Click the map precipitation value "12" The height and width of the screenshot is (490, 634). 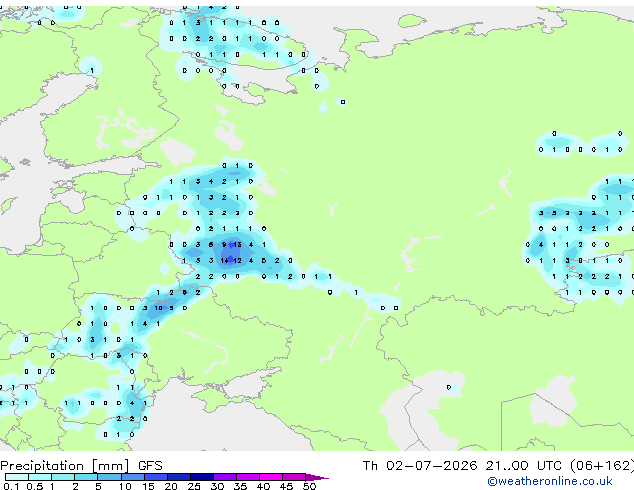click(237, 261)
